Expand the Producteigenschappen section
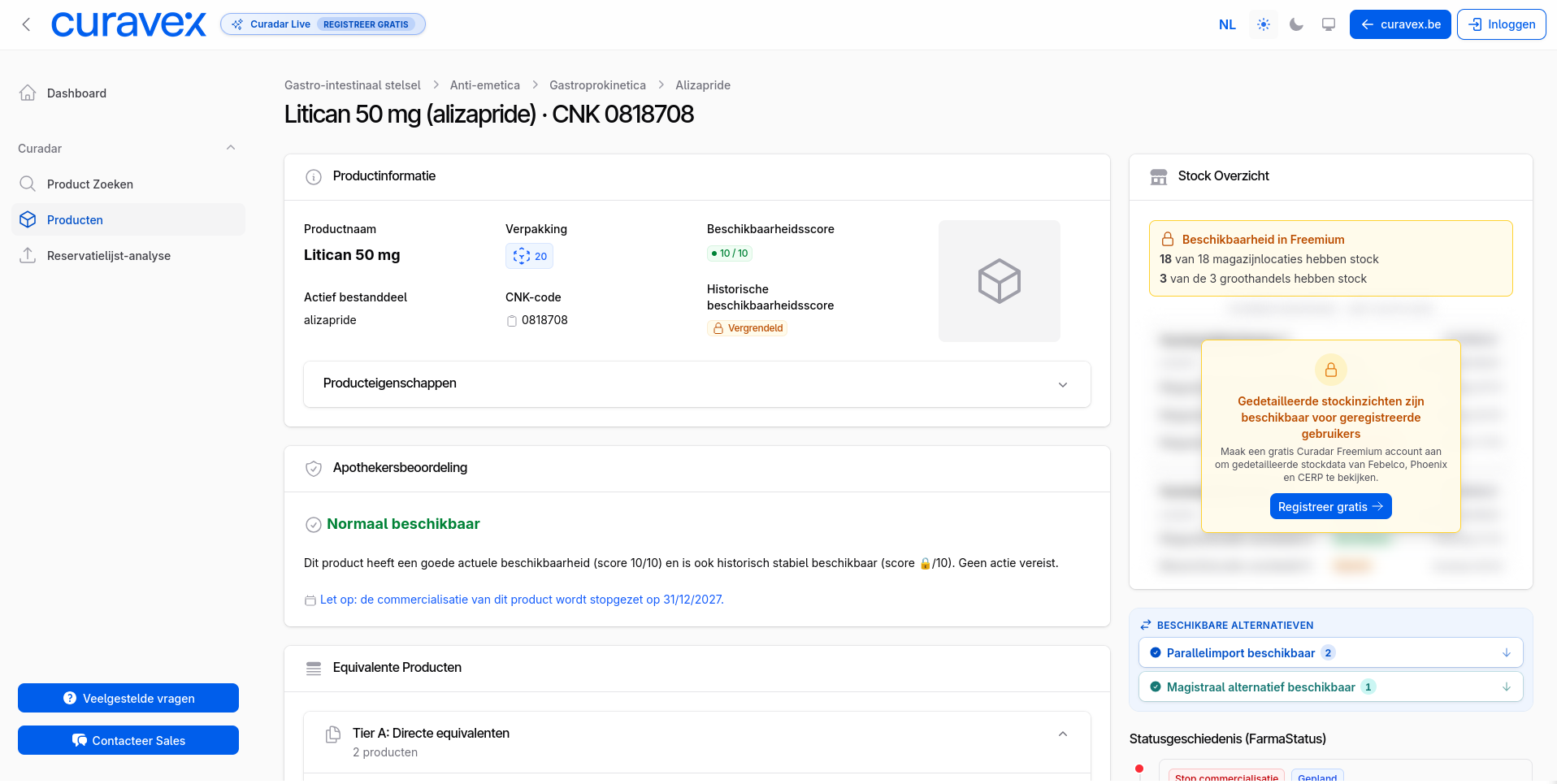Screen dimensions: 1557x784 click(x=697, y=384)
